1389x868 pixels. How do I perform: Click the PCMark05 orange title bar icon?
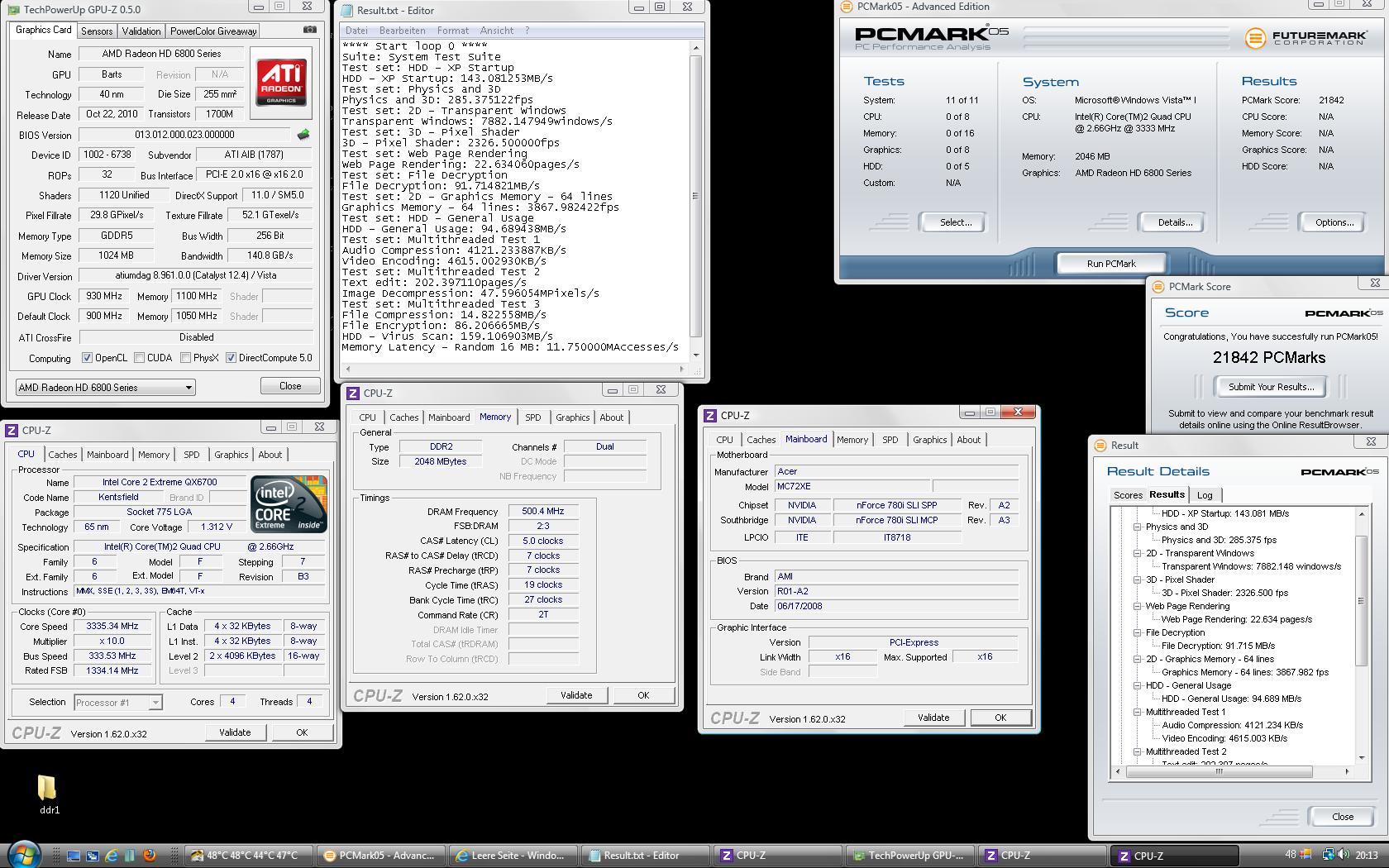[x=846, y=7]
